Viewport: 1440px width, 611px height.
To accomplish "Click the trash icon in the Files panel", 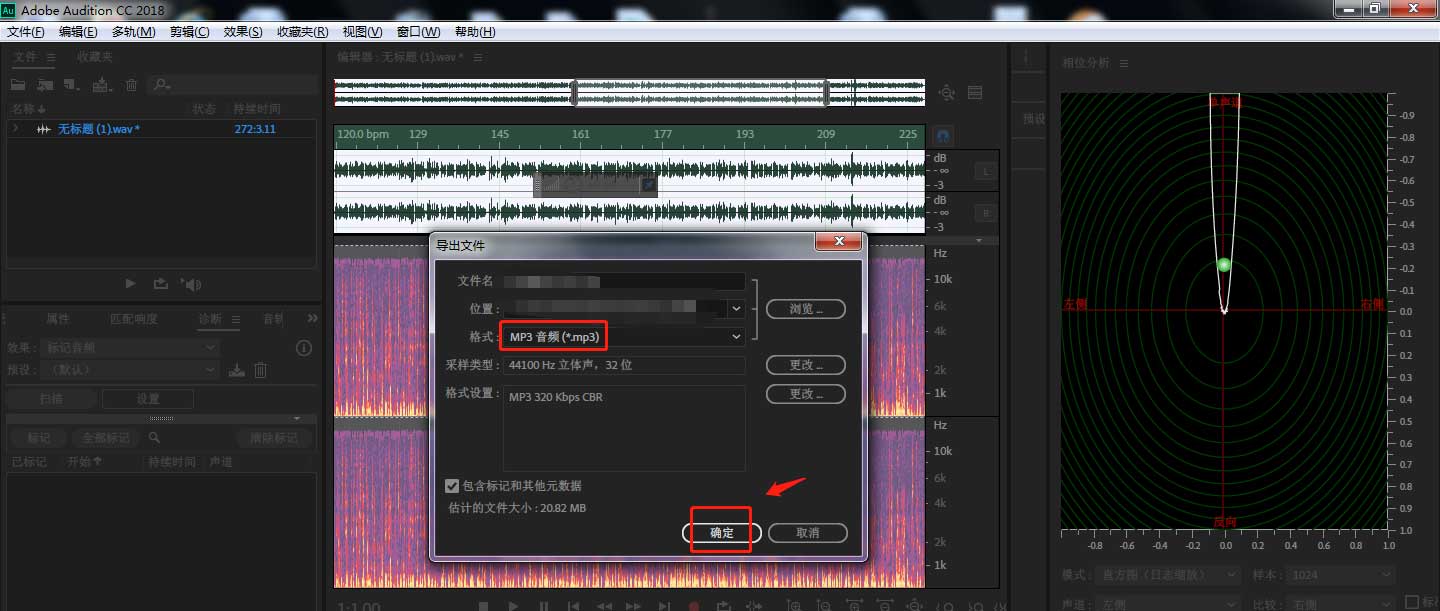I will click(x=131, y=84).
